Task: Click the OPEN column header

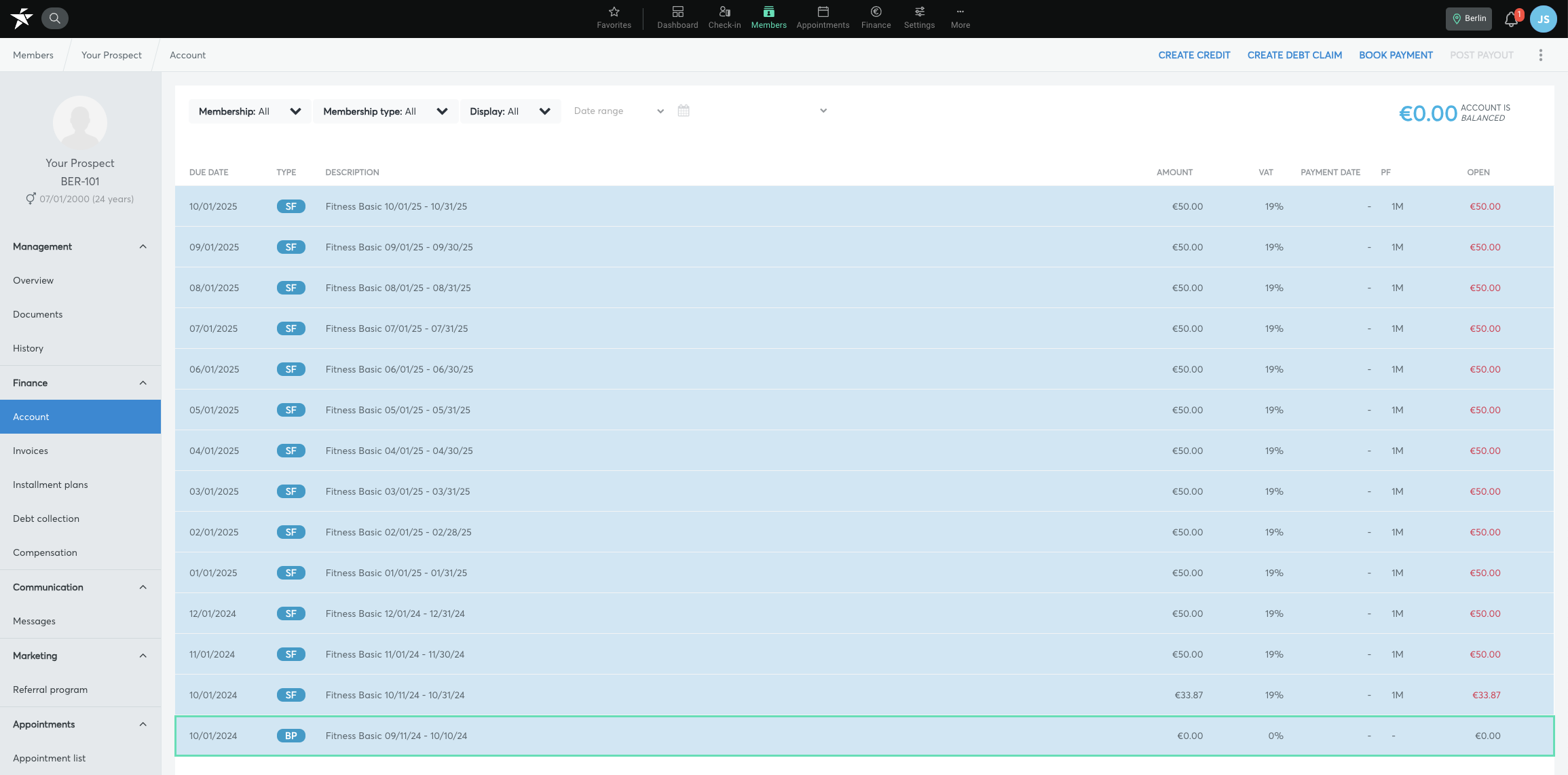Action: pos(1478,172)
